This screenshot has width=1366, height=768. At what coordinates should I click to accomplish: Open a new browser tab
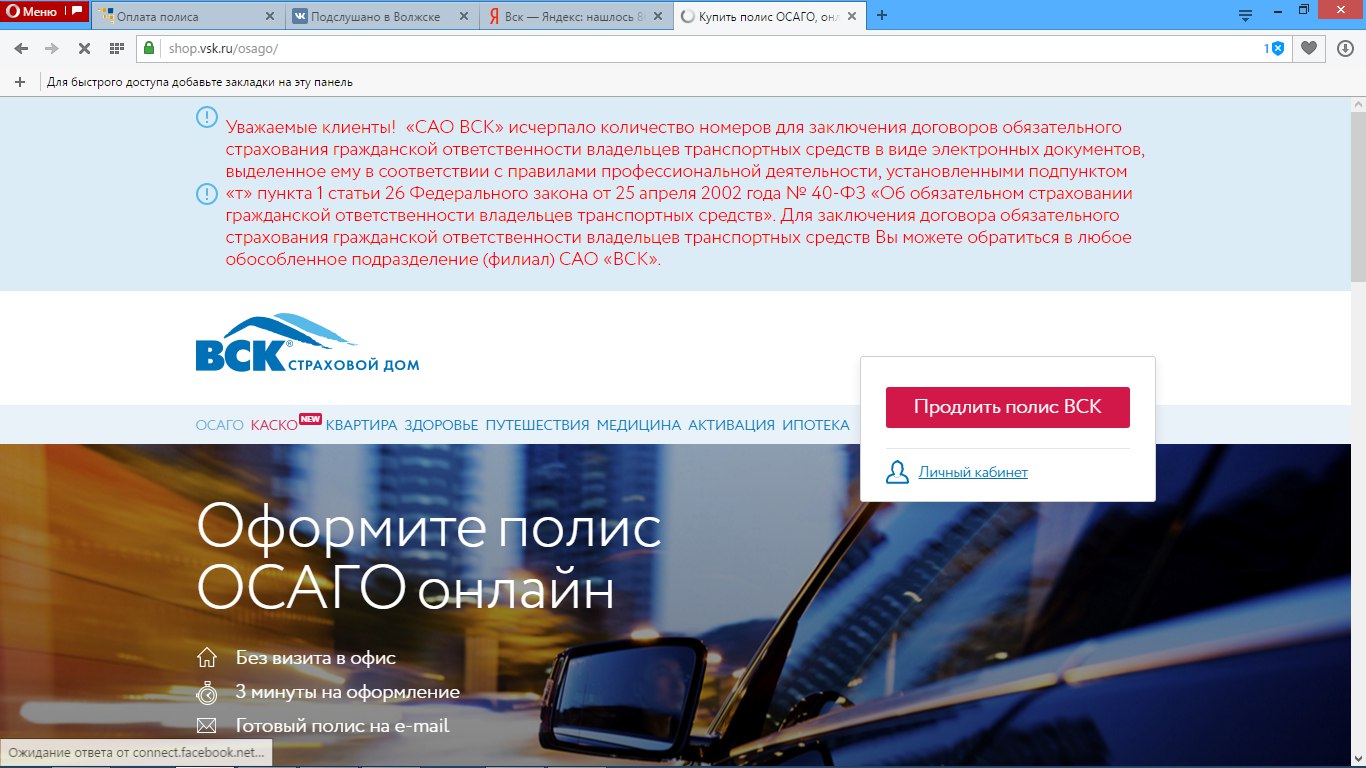point(881,16)
